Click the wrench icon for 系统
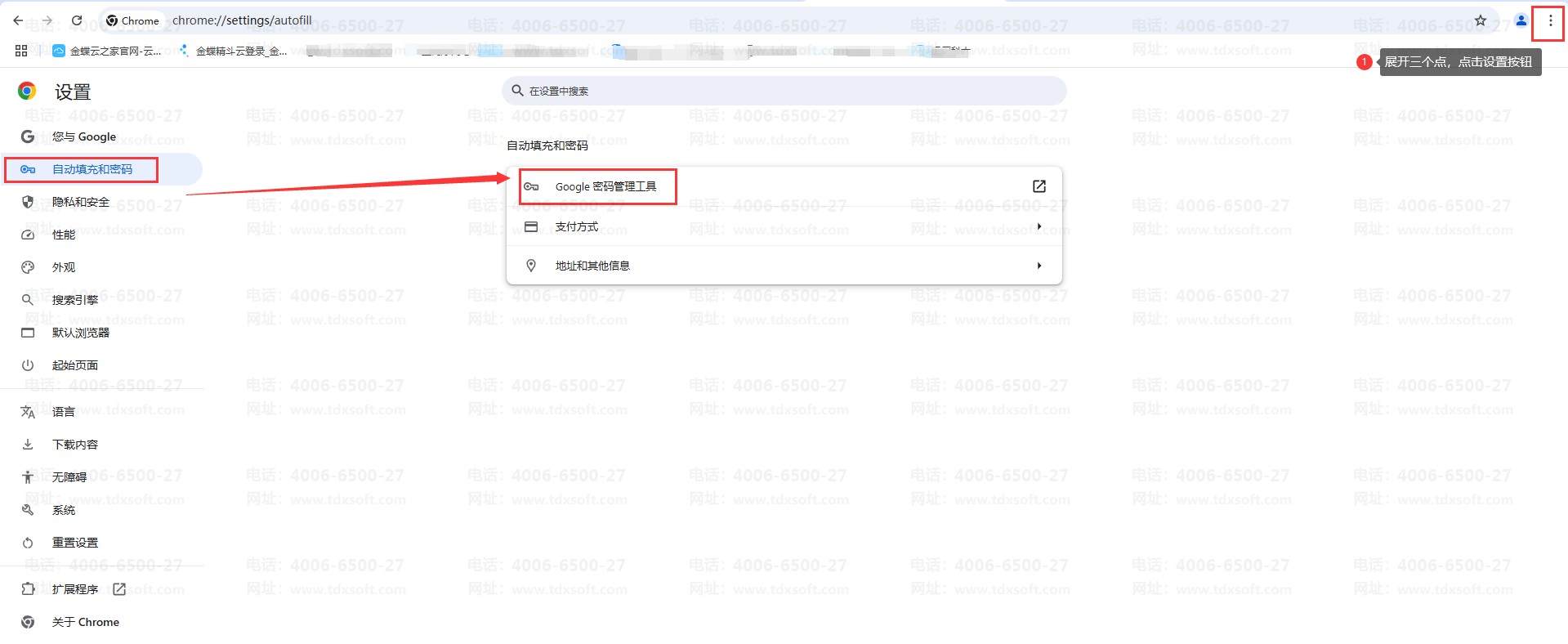The image size is (1568, 644). (28, 510)
